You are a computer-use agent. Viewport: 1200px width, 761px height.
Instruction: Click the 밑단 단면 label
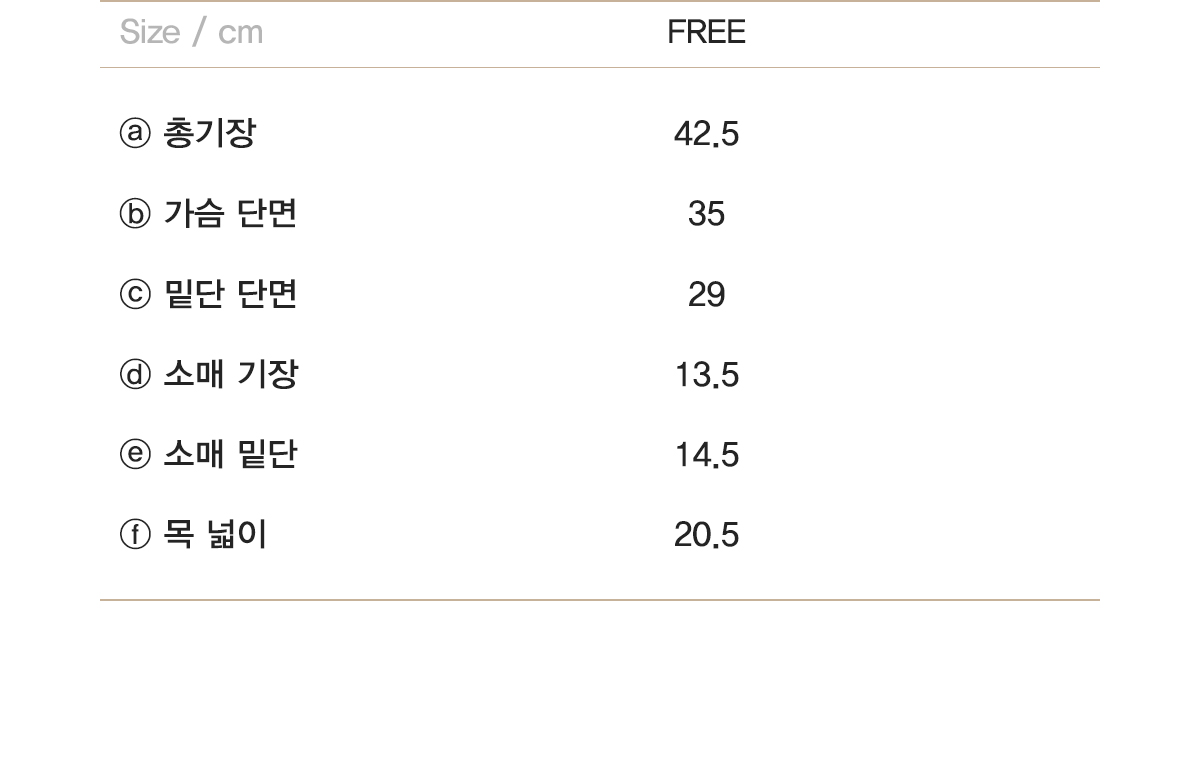click(230, 294)
